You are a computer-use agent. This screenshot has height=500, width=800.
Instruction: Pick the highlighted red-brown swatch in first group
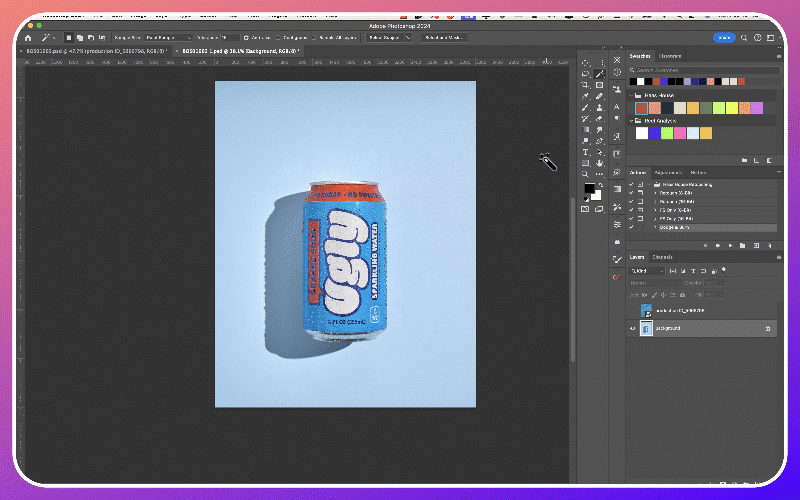pyautogui.click(x=641, y=108)
